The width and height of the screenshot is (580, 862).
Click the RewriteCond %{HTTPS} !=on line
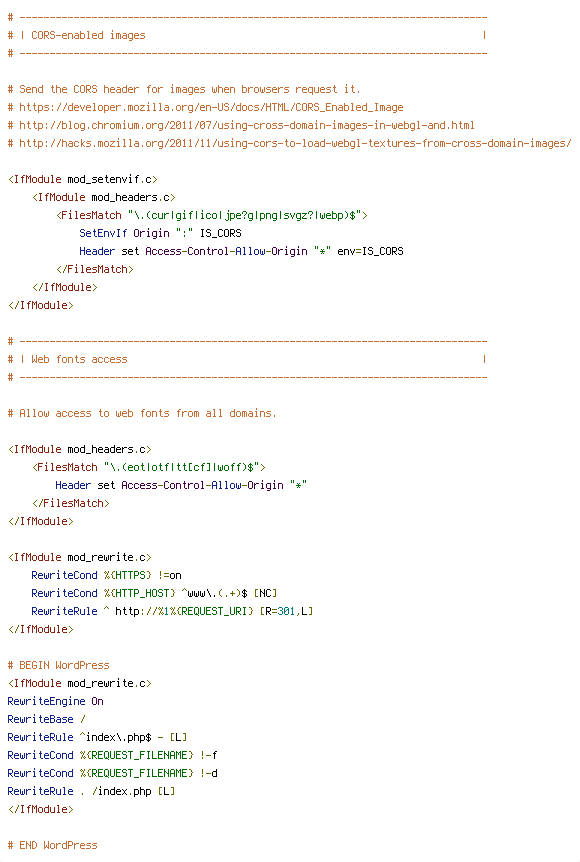point(106,576)
